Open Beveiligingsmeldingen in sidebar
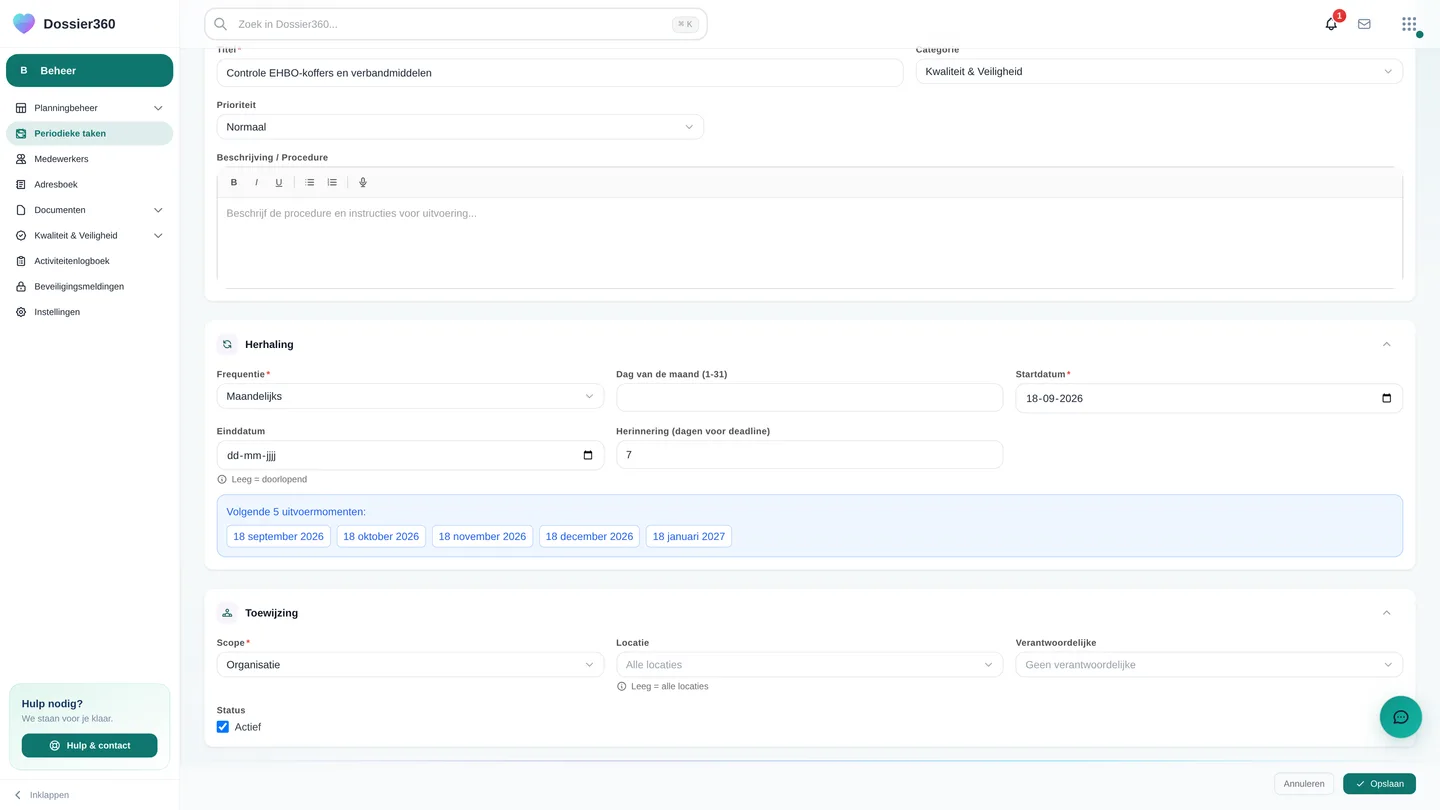Viewport: 1440px width, 810px height. pyautogui.click(x=89, y=287)
